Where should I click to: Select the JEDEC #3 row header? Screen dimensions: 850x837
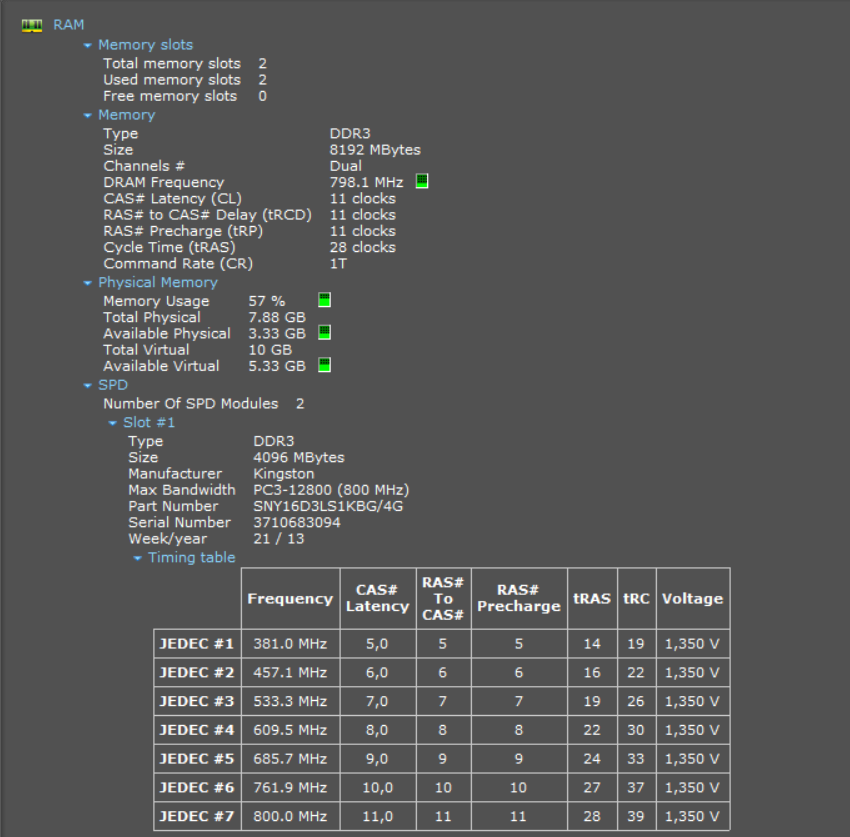click(x=197, y=701)
